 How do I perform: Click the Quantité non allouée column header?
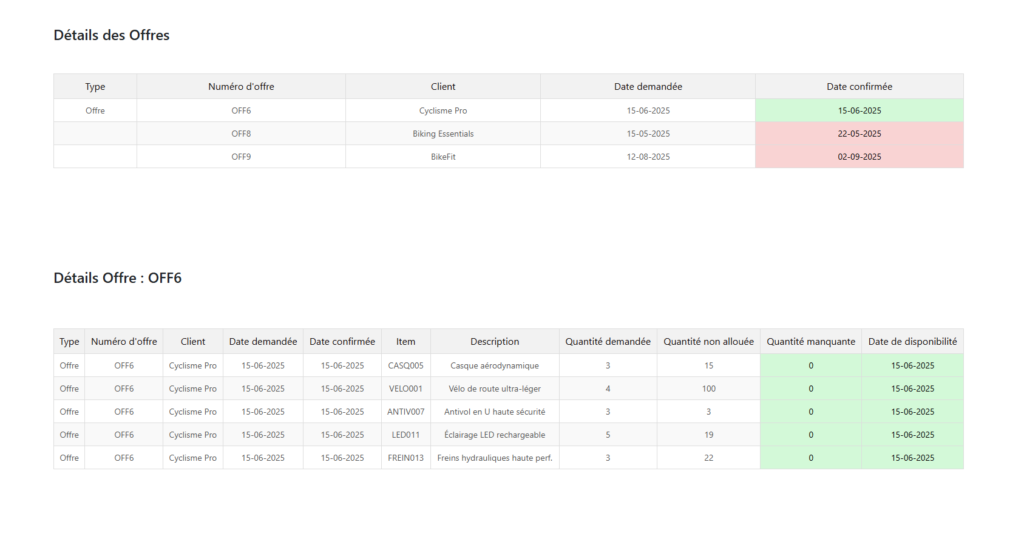pos(708,341)
